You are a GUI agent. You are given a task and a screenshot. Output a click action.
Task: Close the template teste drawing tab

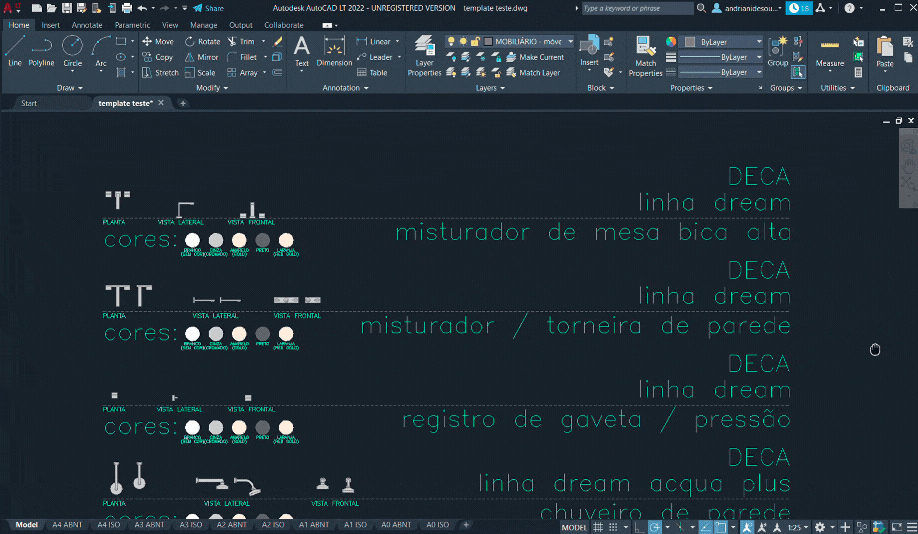click(x=161, y=102)
